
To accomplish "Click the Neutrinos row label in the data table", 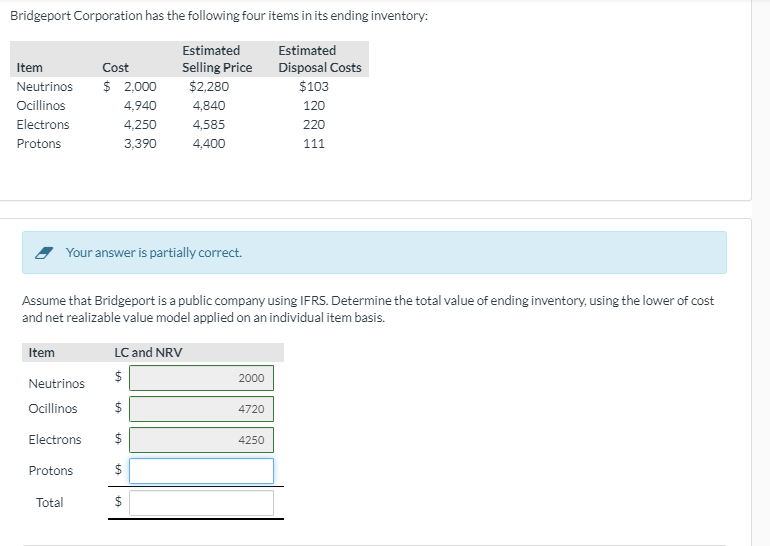I will (45, 86).
